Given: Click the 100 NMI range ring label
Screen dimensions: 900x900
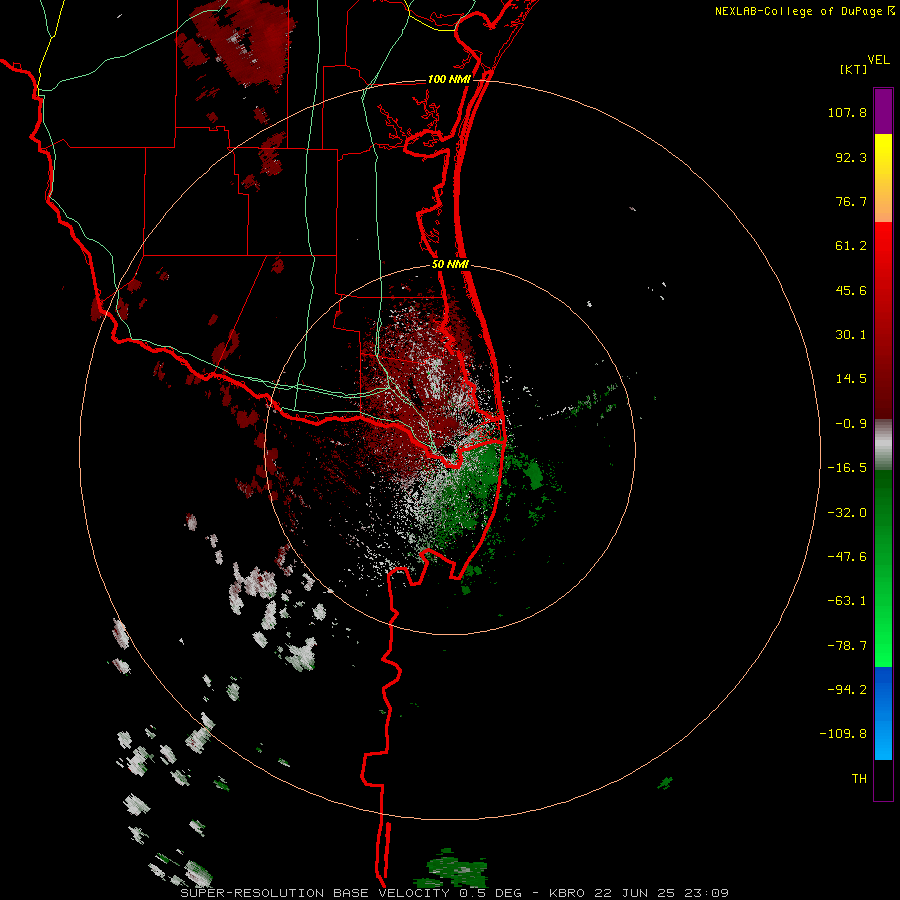Looking at the screenshot, I should (449, 79).
